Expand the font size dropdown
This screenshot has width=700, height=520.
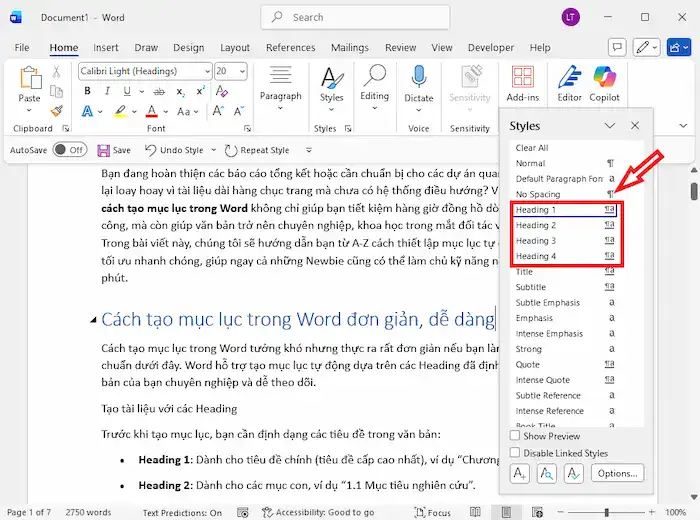tap(242, 71)
